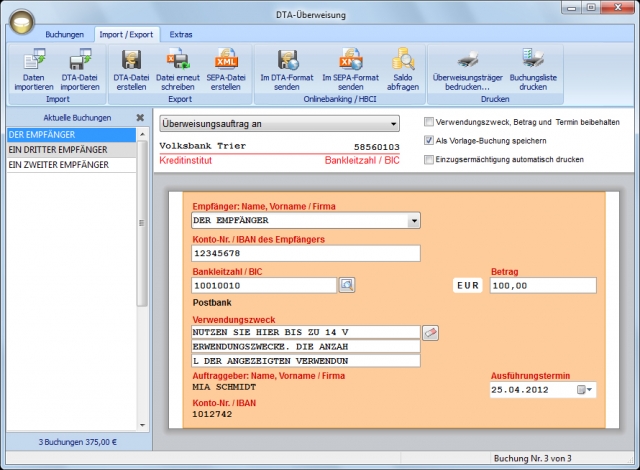640x470 pixels.
Task: Click the third Verwendungszweck line
Action: tap(306, 361)
